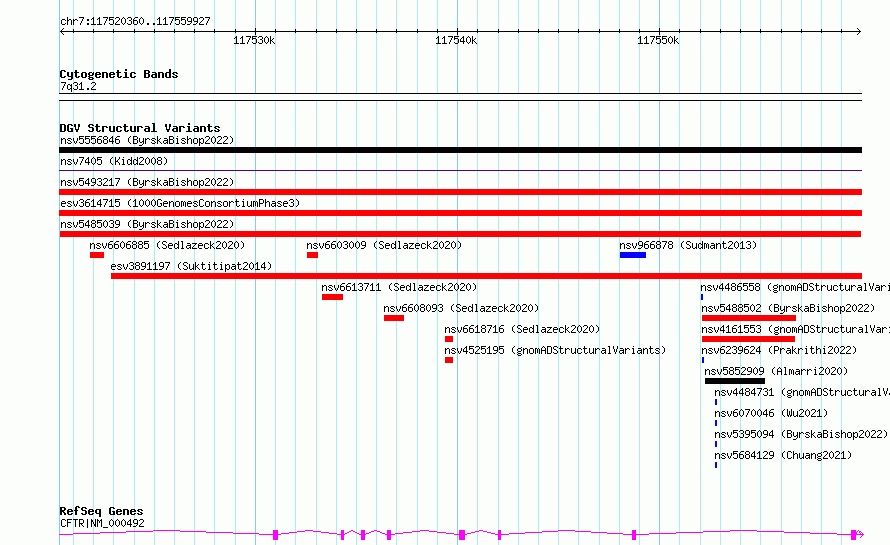Open esv3891197 (Suktitipat2014) label
The image size is (890, 545).
(x=191, y=266)
